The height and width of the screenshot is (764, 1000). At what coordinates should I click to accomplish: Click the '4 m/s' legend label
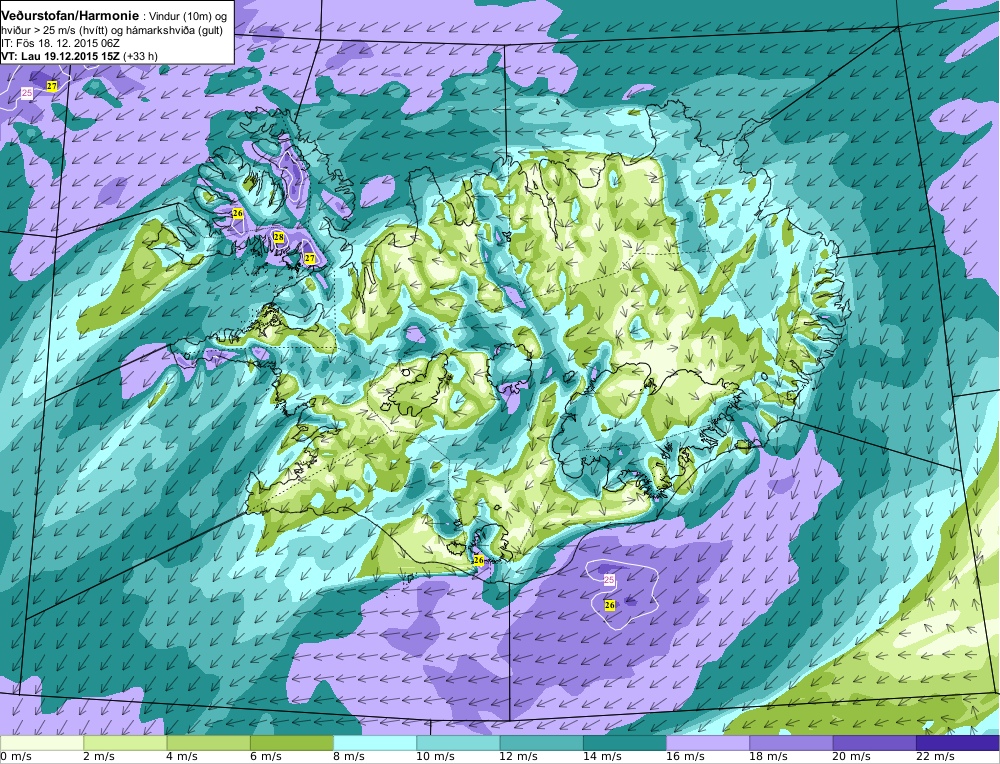pyautogui.click(x=183, y=757)
